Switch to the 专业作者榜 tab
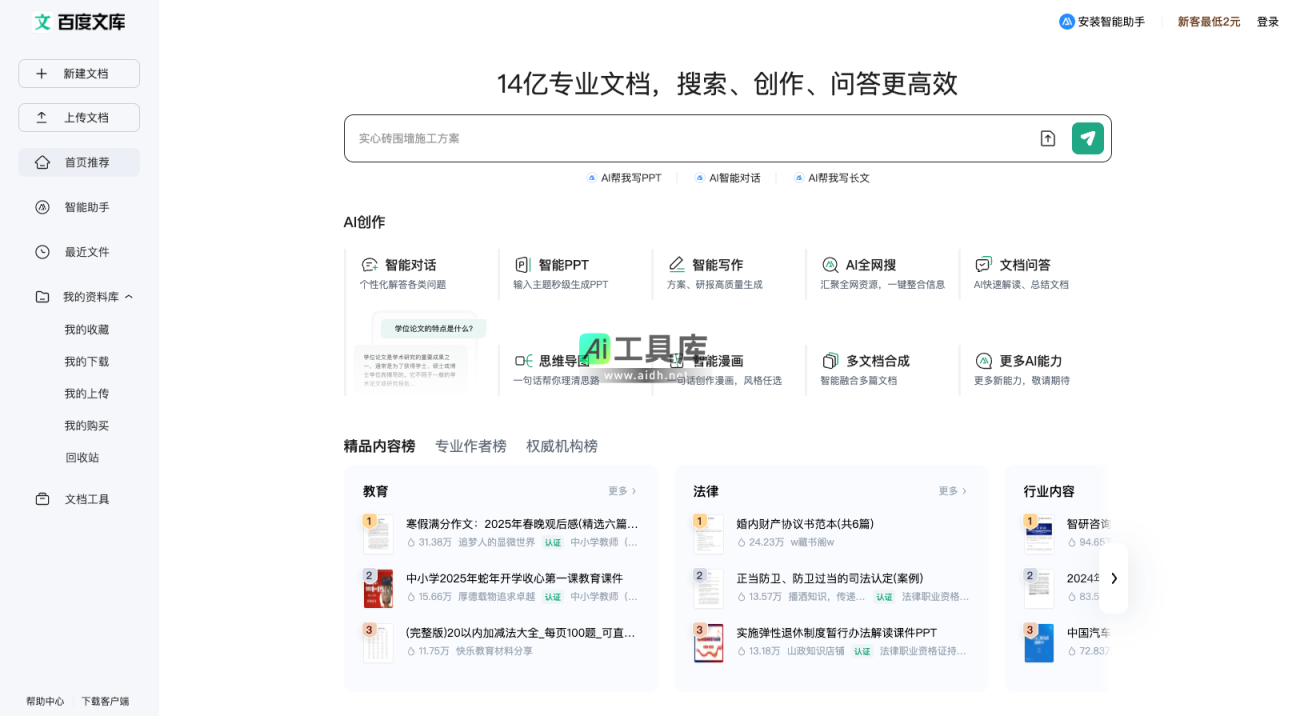Image resolution: width=1292 pixels, height=716 pixels. coord(471,446)
